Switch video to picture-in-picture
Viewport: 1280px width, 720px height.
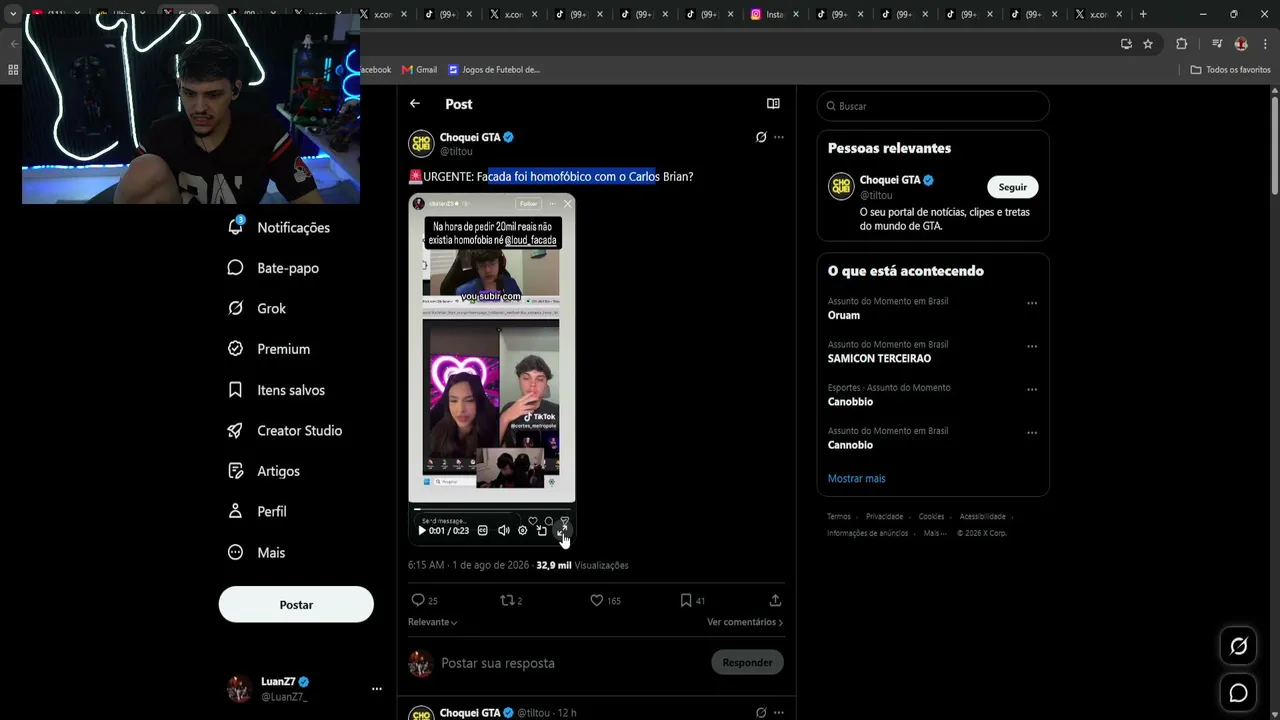click(x=542, y=531)
